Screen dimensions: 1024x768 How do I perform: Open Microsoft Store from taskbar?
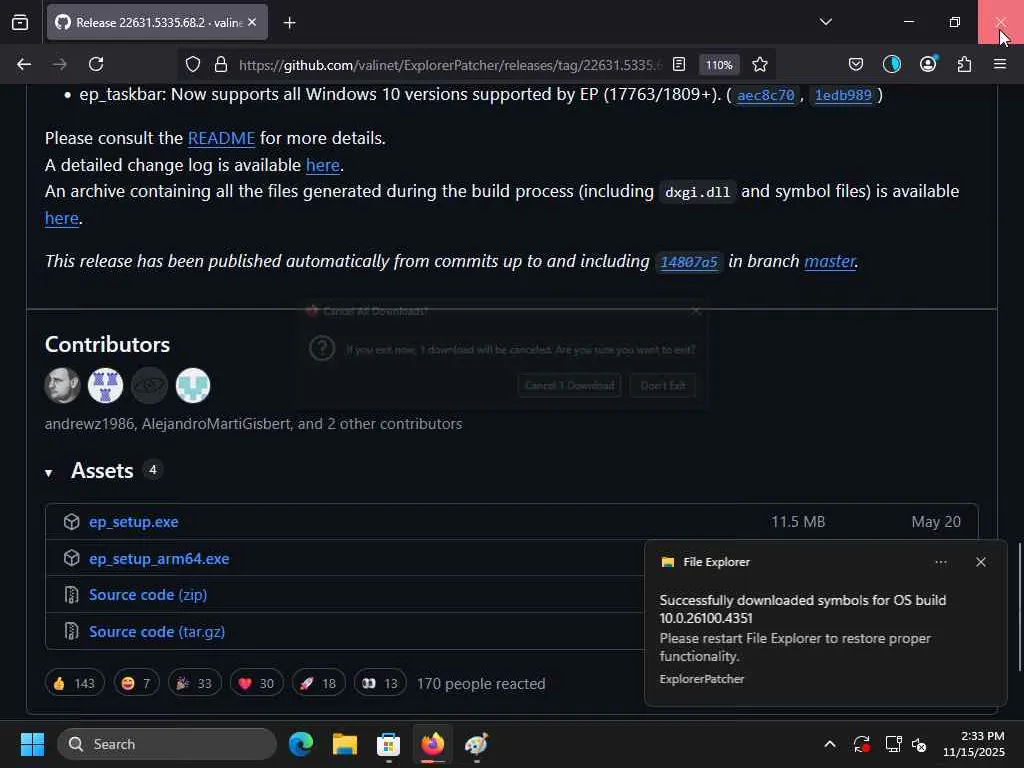(x=388, y=744)
